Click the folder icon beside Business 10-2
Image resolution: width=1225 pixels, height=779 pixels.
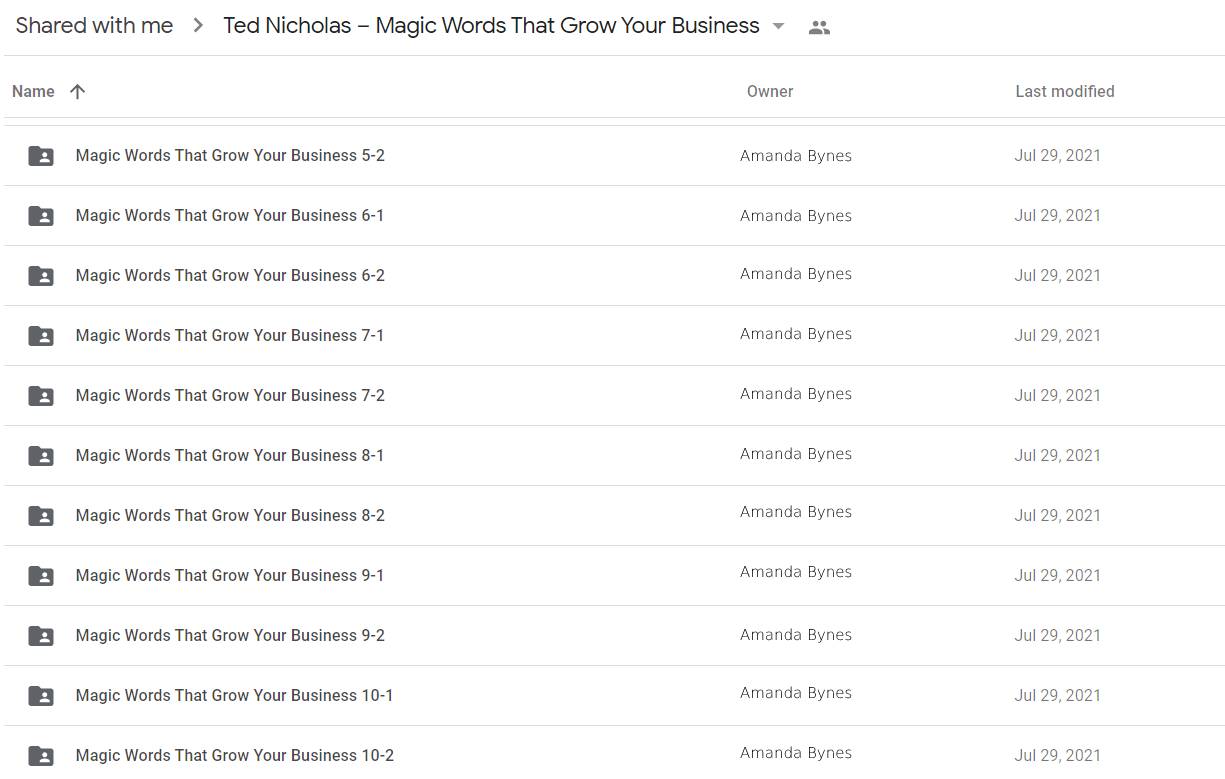click(40, 755)
